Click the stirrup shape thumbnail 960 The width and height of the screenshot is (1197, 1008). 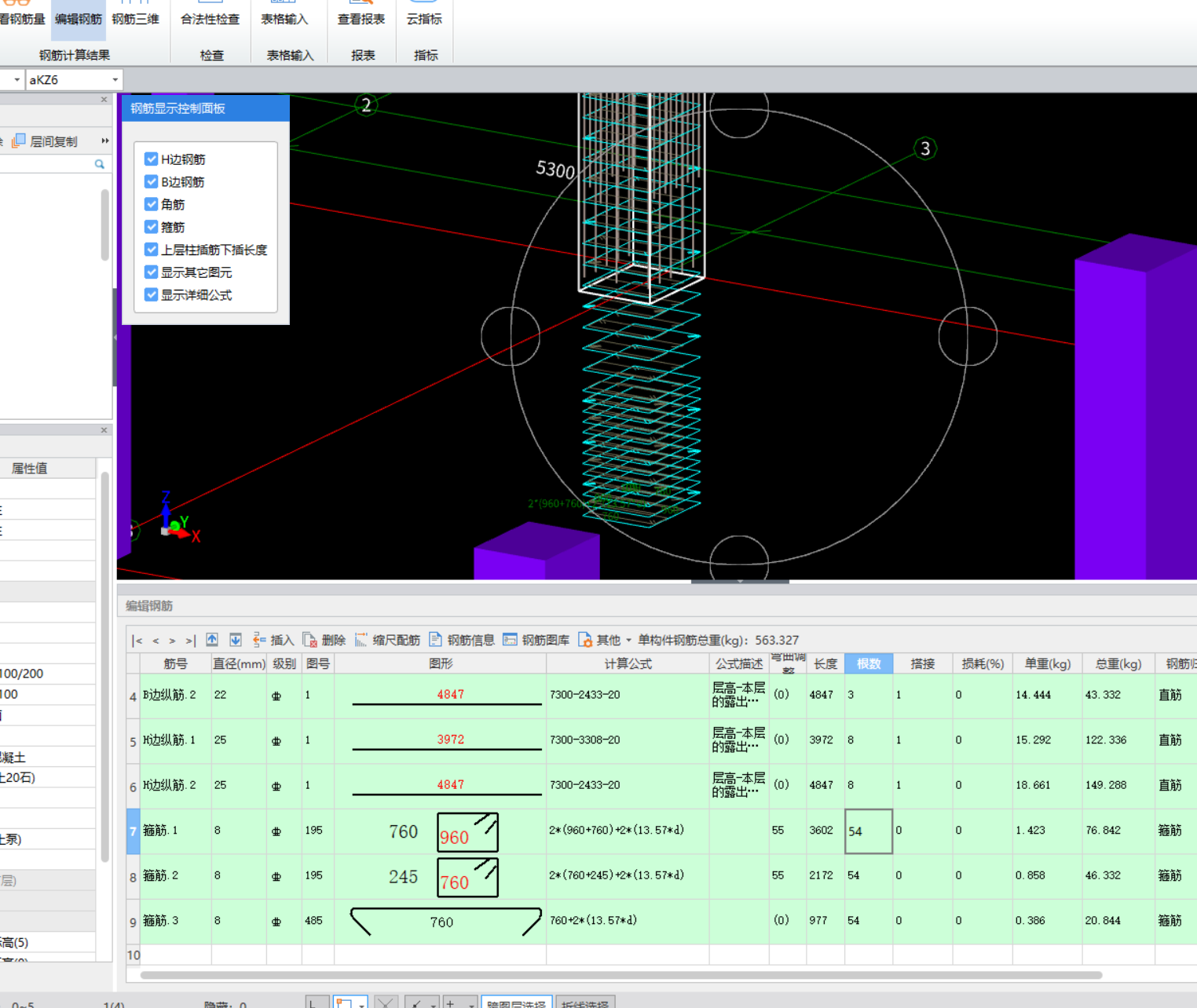coord(467,832)
